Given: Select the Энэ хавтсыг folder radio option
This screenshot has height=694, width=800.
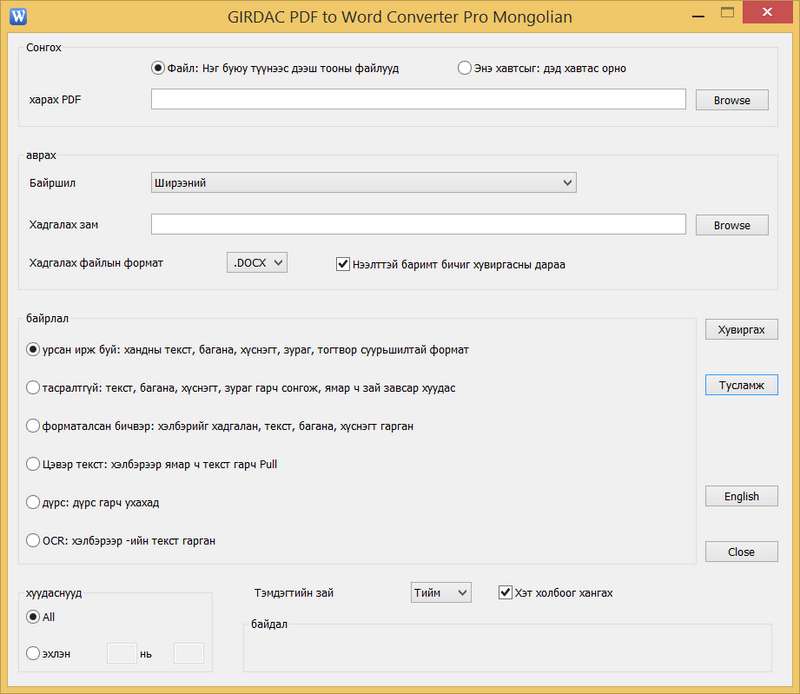Looking at the screenshot, I should coord(464,68).
